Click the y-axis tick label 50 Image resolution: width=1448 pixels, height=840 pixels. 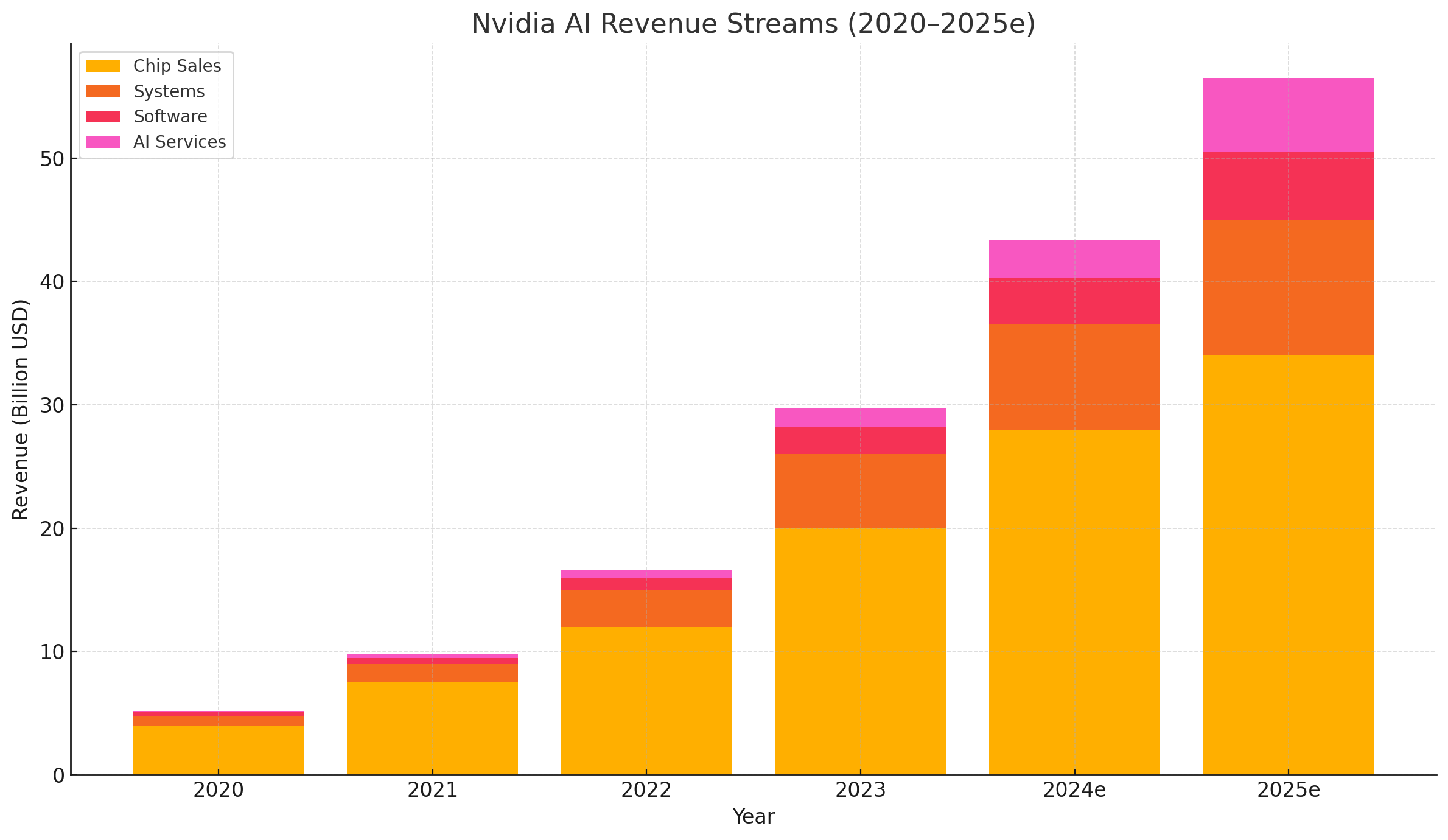coord(52,158)
